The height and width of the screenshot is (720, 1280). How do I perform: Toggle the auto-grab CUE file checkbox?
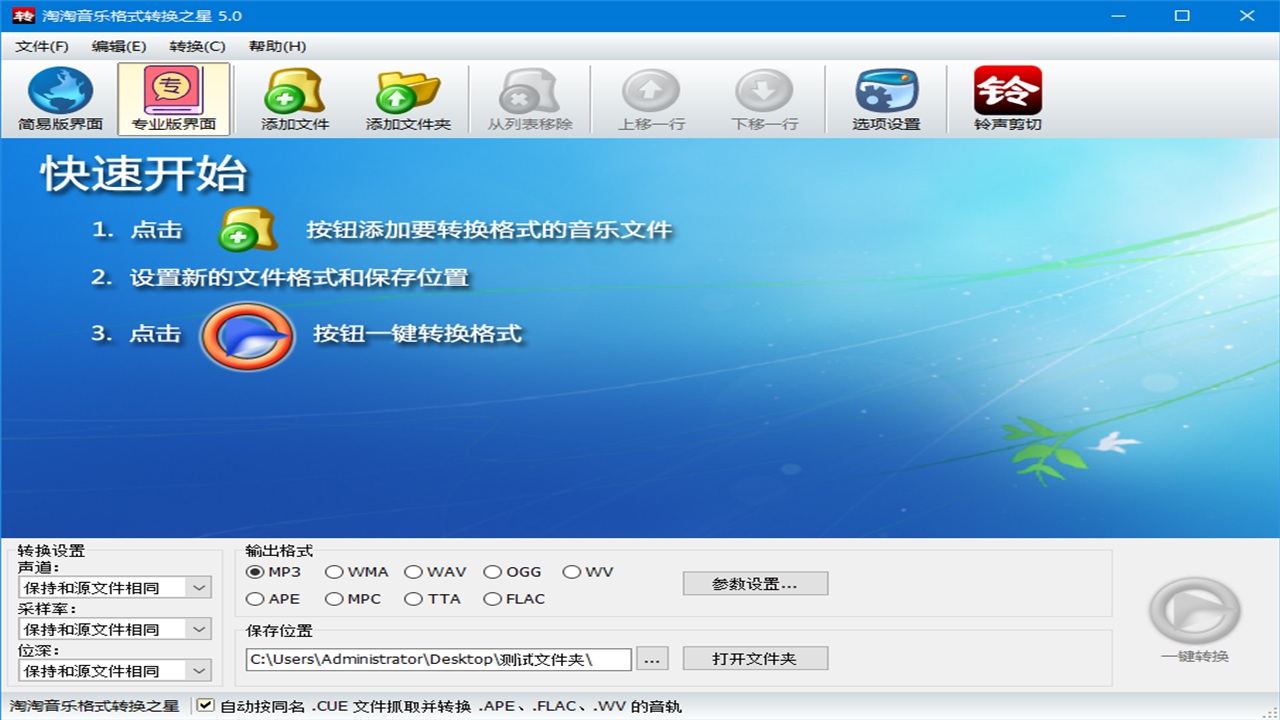tap(206, 706)
